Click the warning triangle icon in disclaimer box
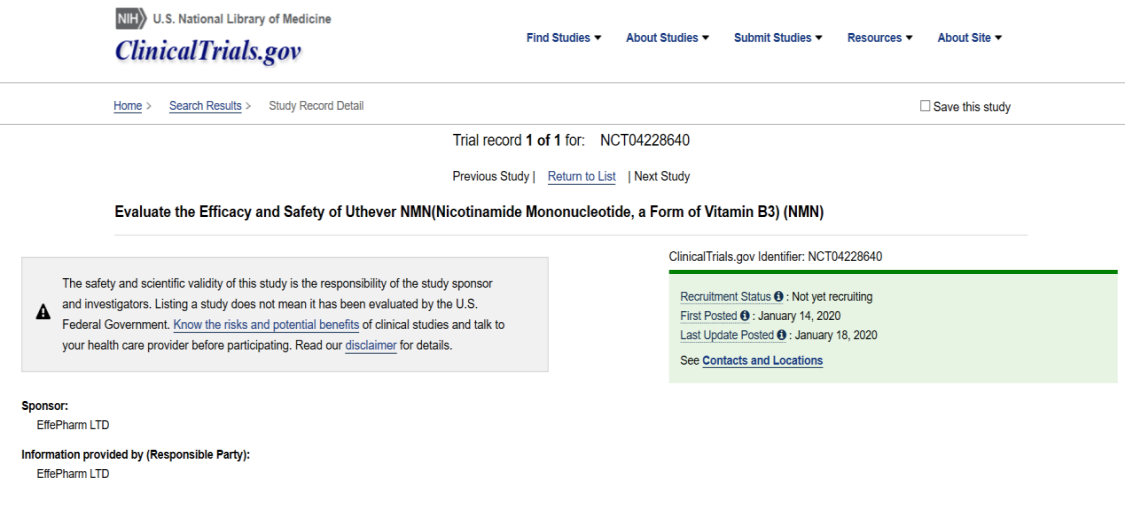This screenshot has height=515, width=1125. (43, 312)
